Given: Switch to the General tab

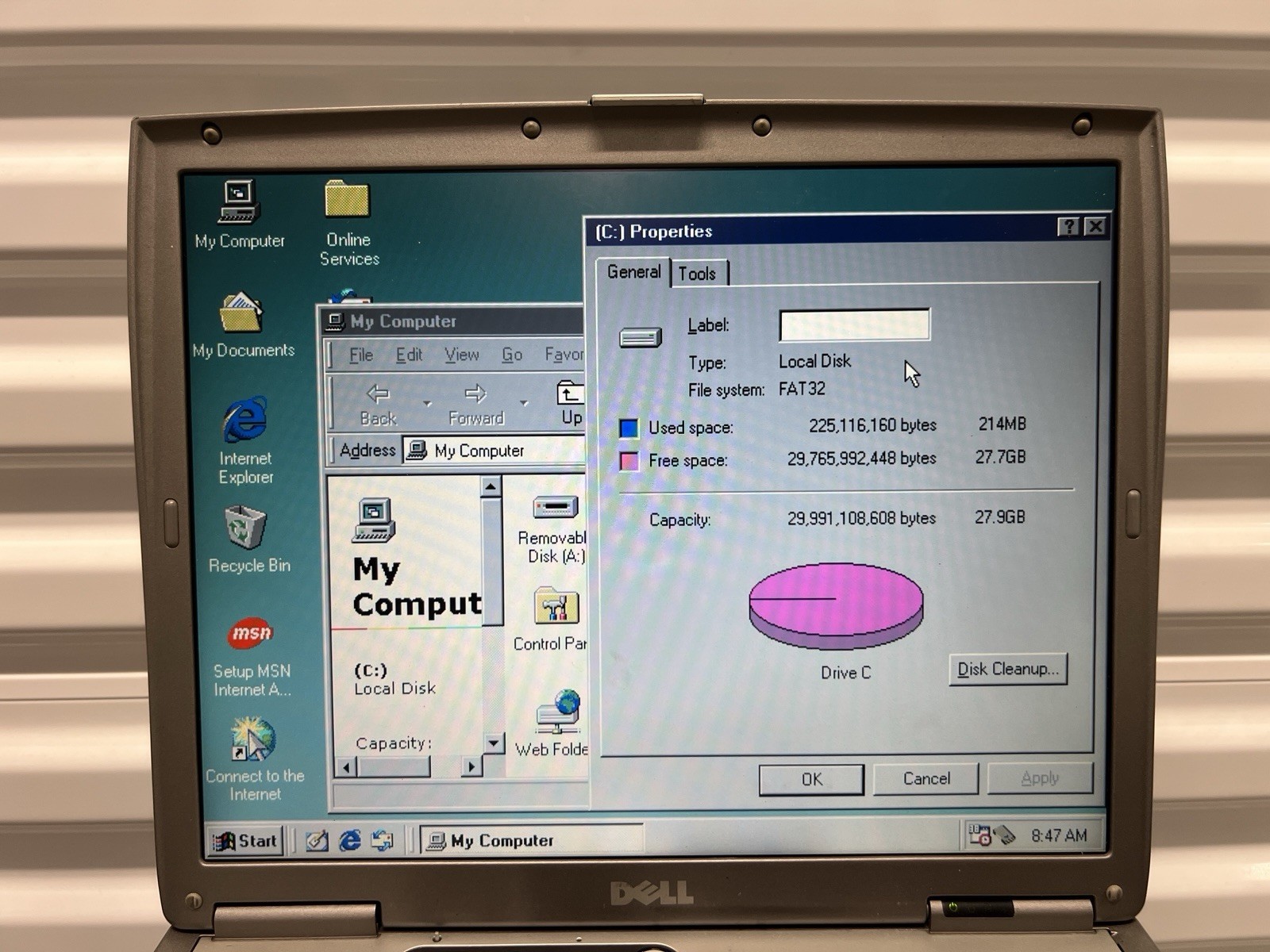Looking at the screenshot, I should [633, 272].
